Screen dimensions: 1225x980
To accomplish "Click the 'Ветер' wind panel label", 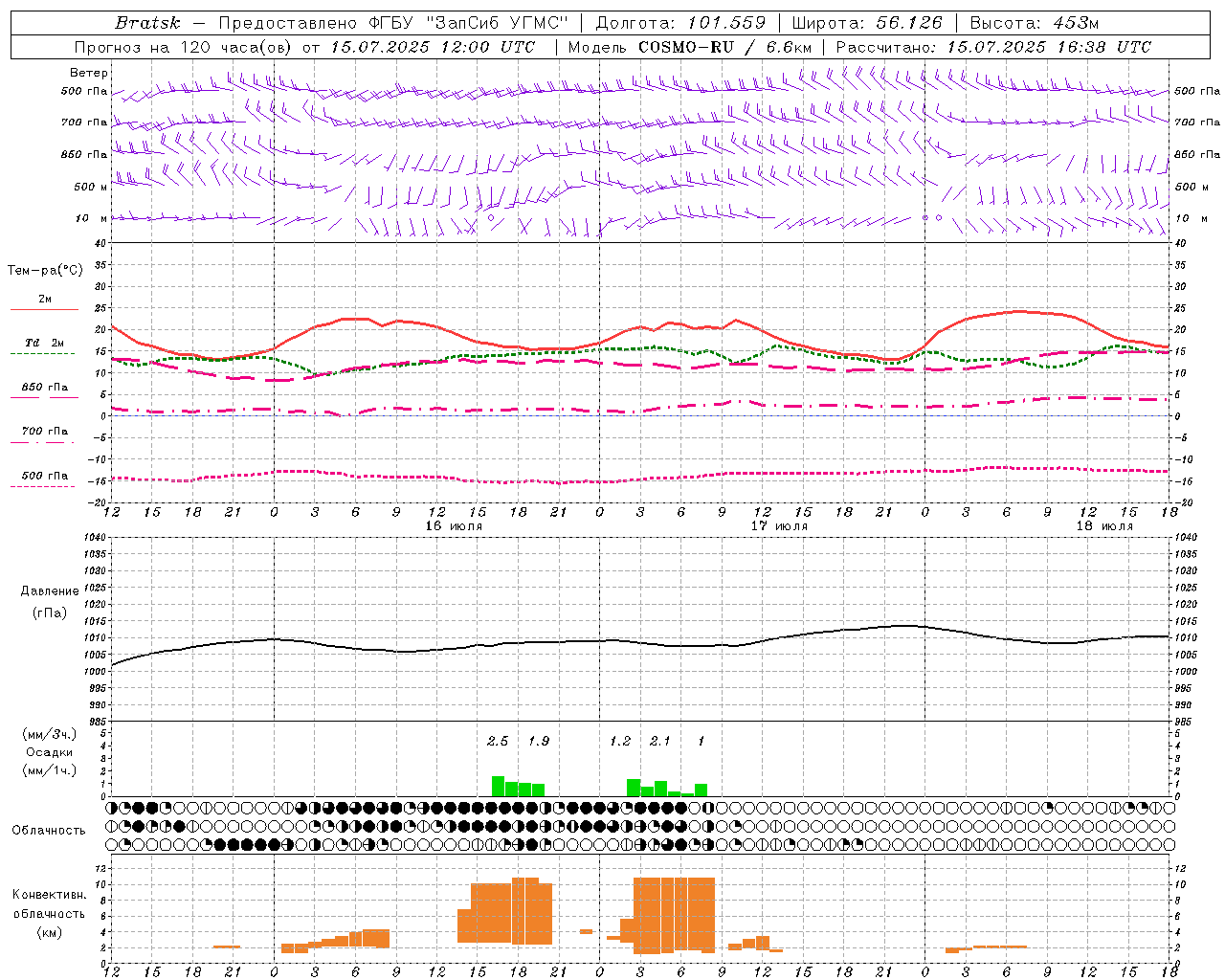I will 88,73.
